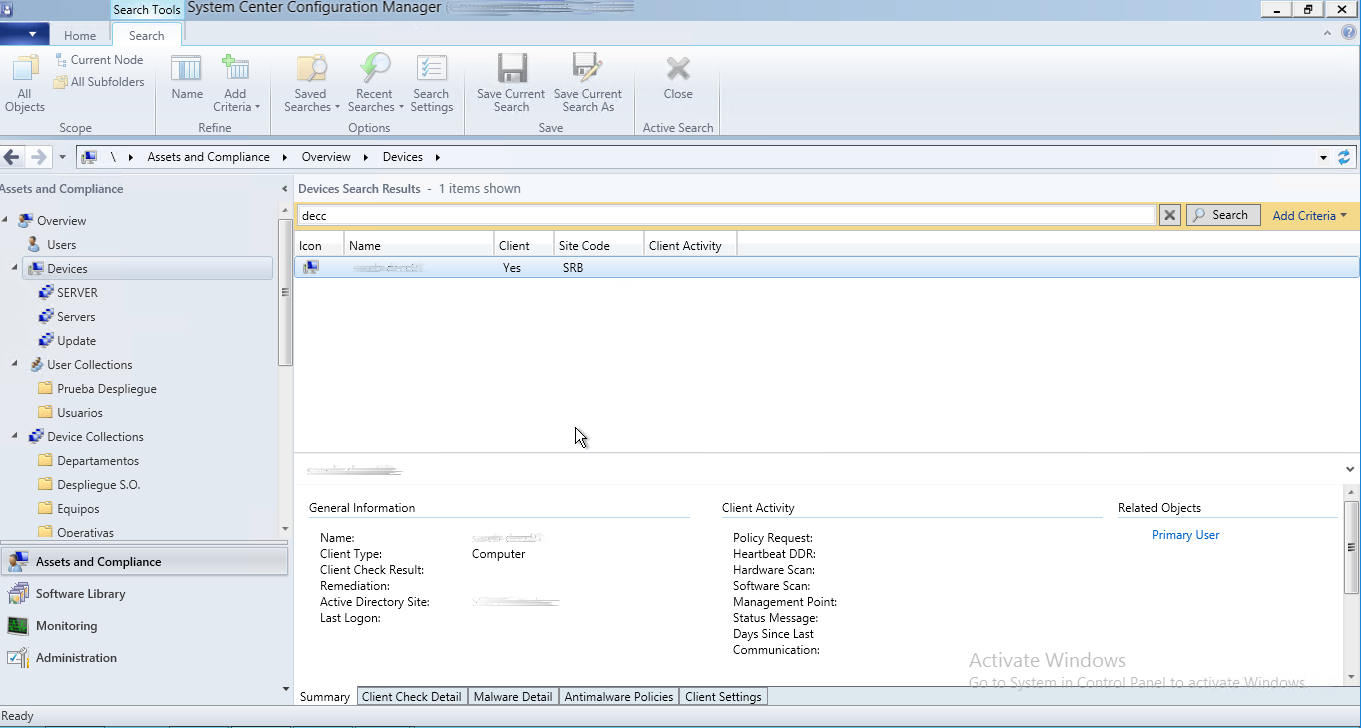Open the Client Check Detail tab
The width and height of the screenshot is (1361, 728).
pos(411,697)
